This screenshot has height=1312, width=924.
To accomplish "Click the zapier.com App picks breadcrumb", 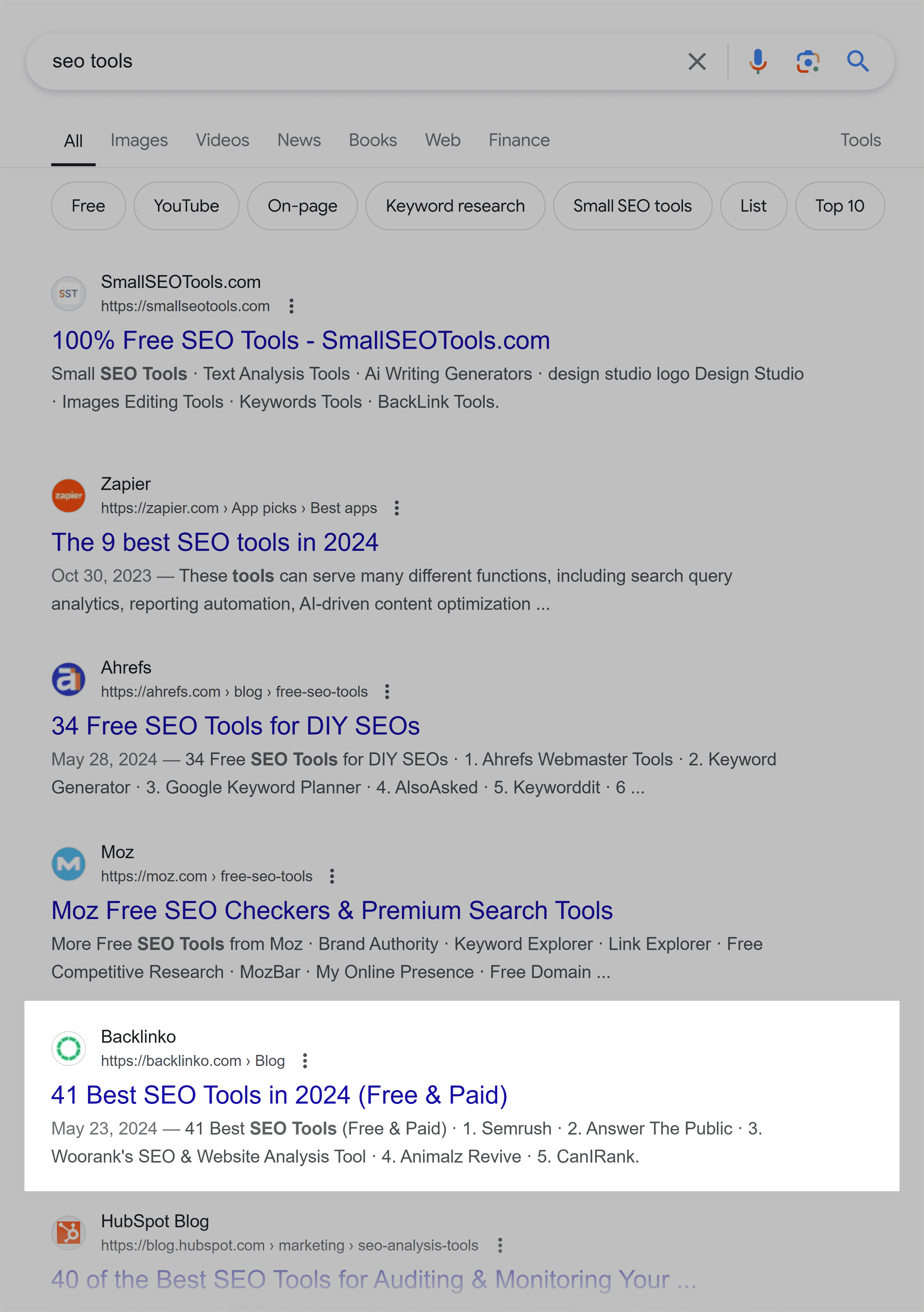I will pyautogui.click(x=239, y=508).
